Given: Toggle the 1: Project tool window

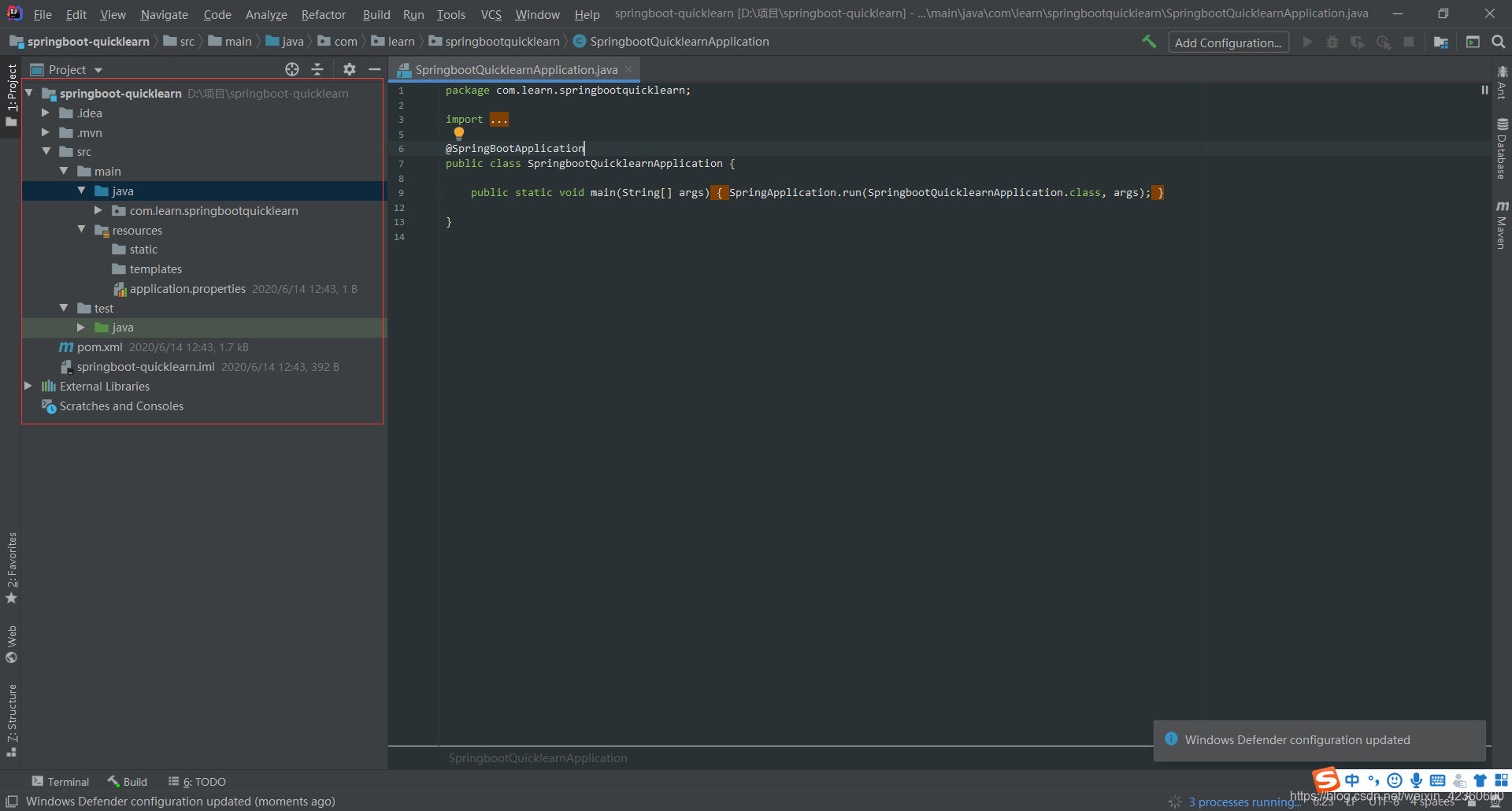Looking at the screenshot, I should pyautogui.click(x=11, y=95).
